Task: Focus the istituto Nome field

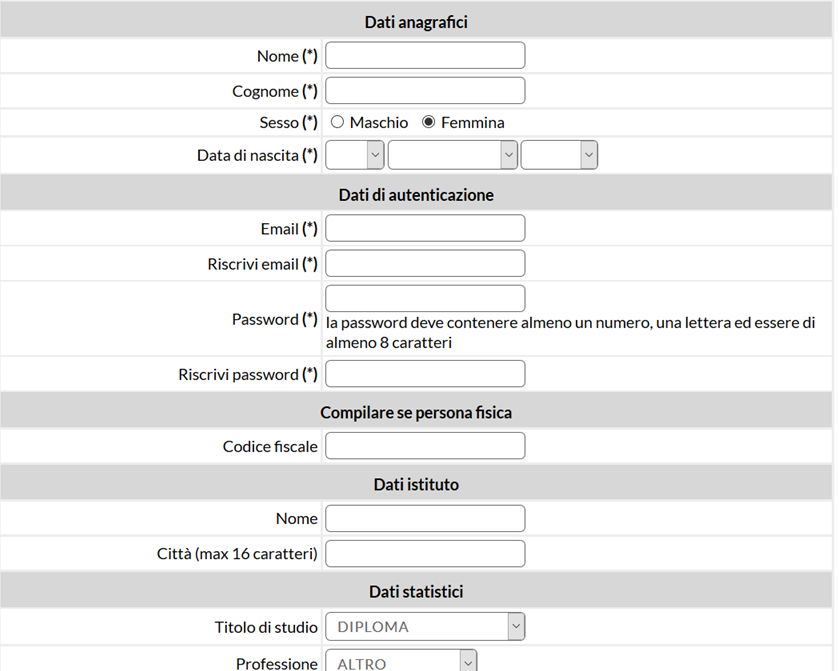Action: [x=425, y=518]
